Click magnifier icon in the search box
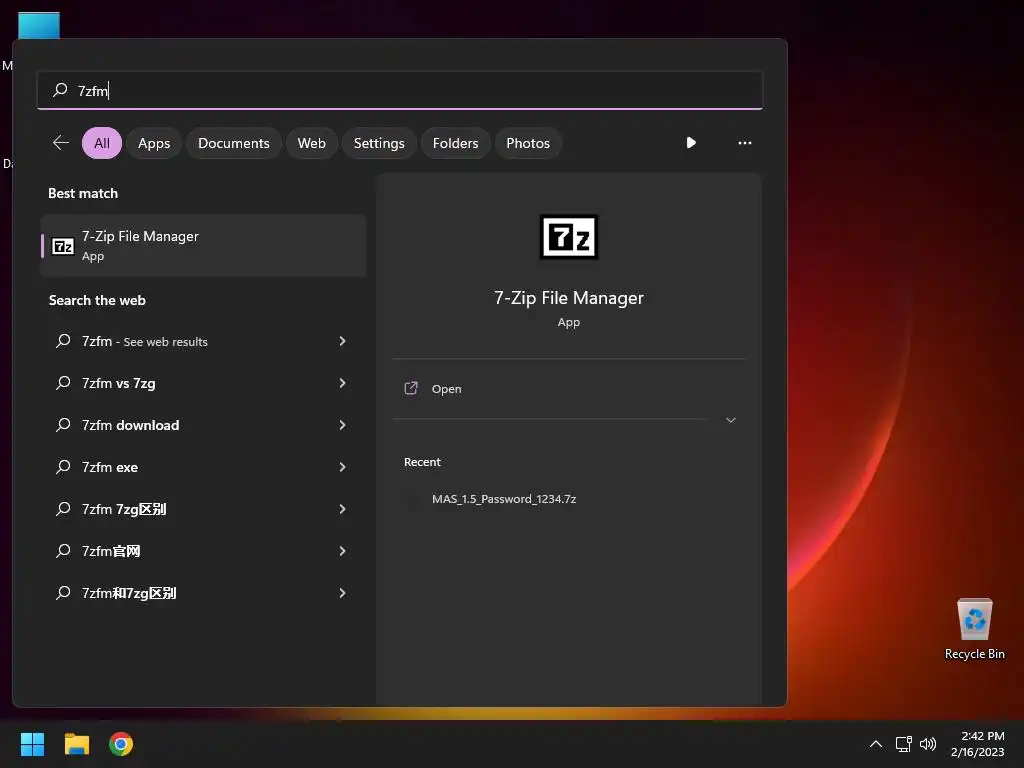1024x768 pixels. click(x=60, y=89)
